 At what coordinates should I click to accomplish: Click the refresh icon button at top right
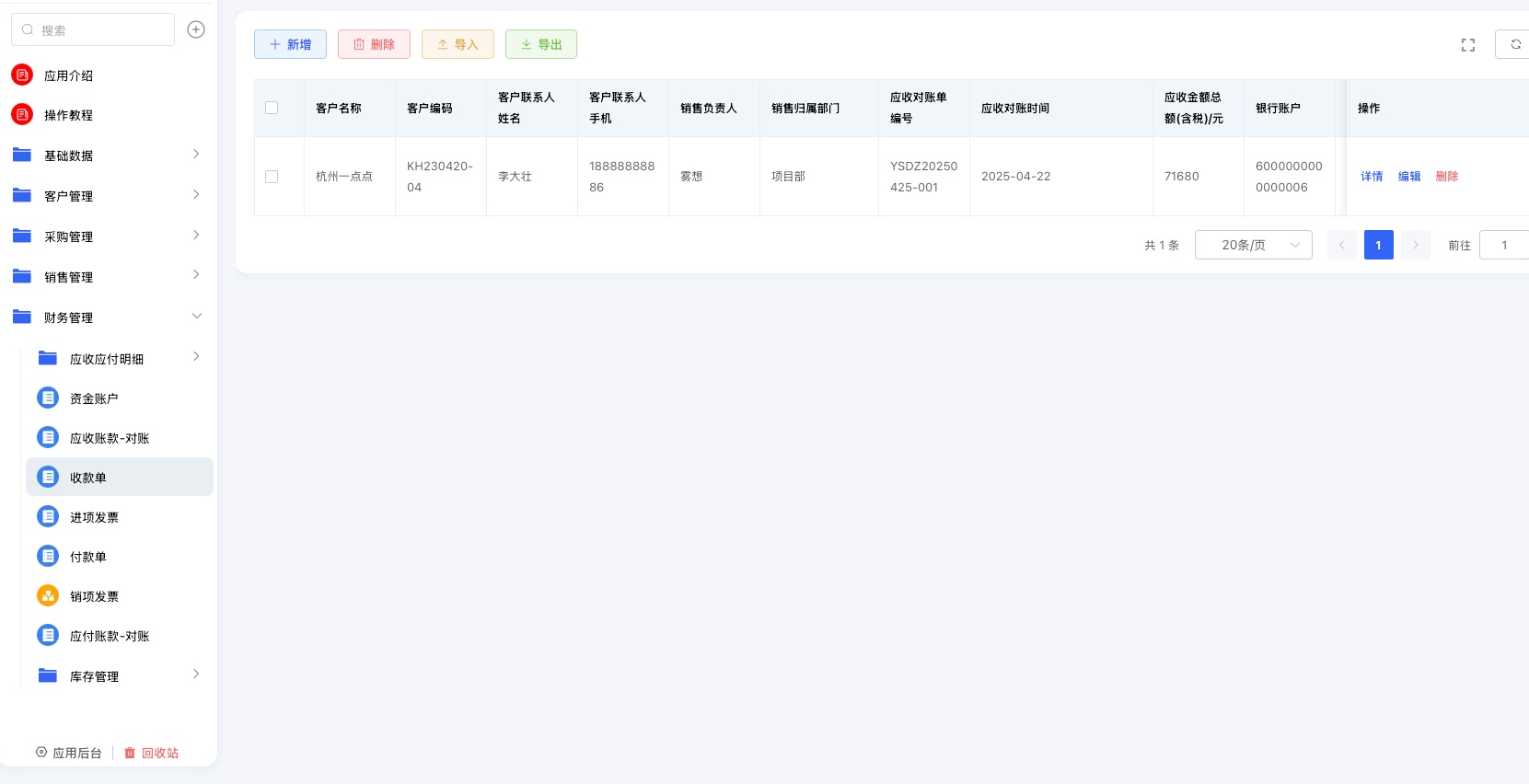[x=1515, y=44]
